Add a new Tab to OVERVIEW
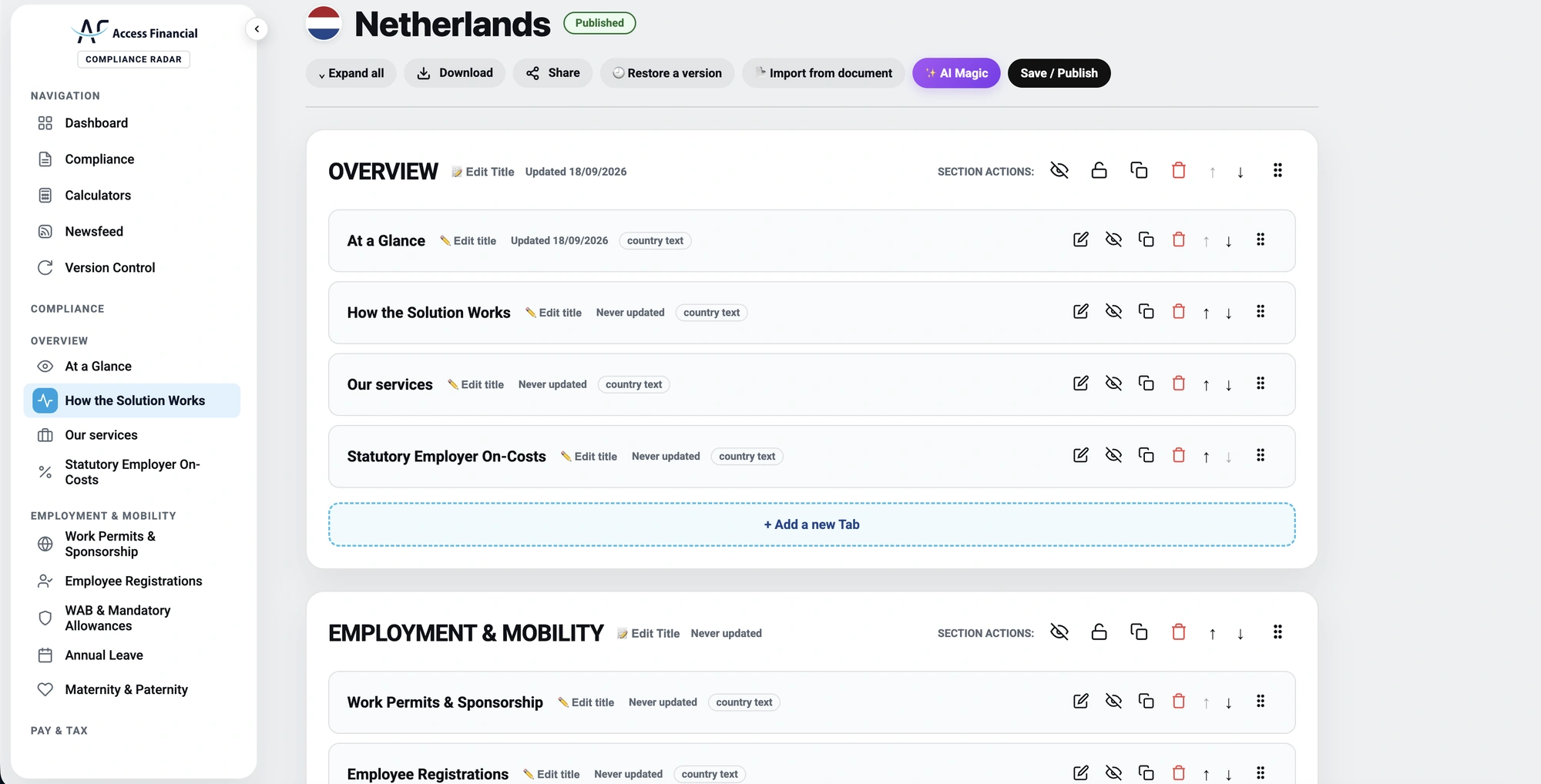The image size is (1541, 784). point(811,524)
